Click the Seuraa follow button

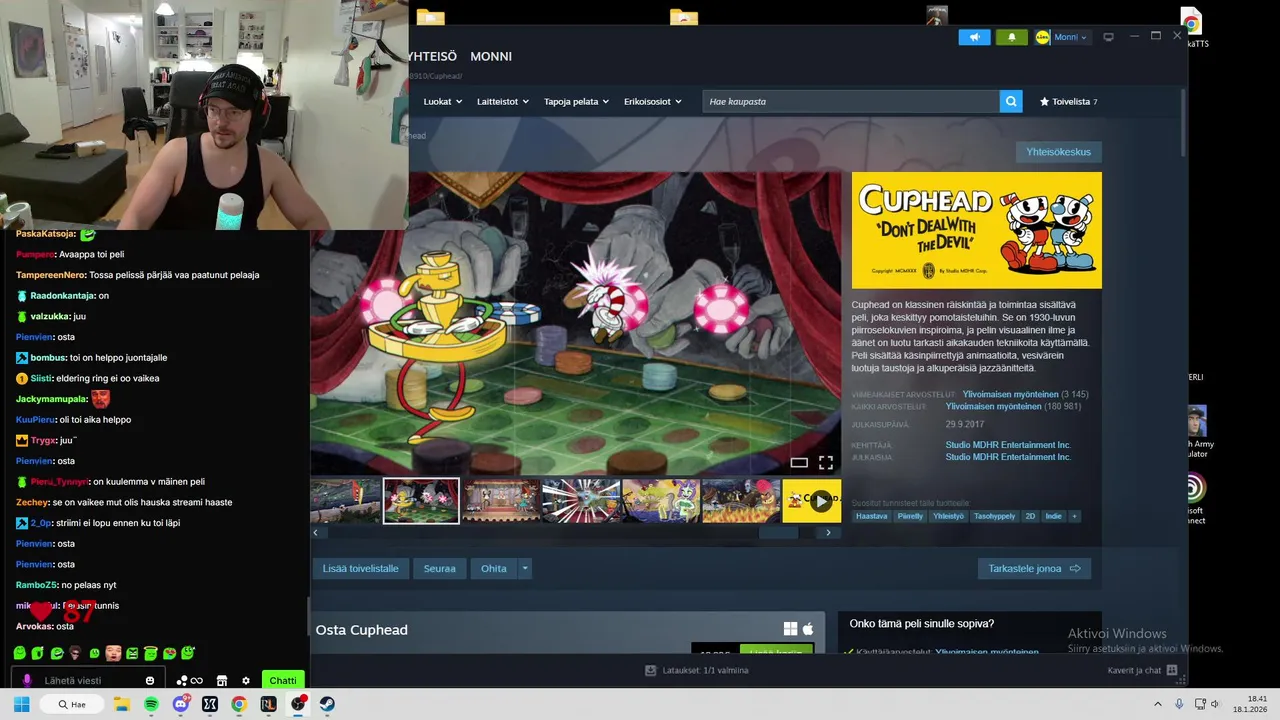439,568
